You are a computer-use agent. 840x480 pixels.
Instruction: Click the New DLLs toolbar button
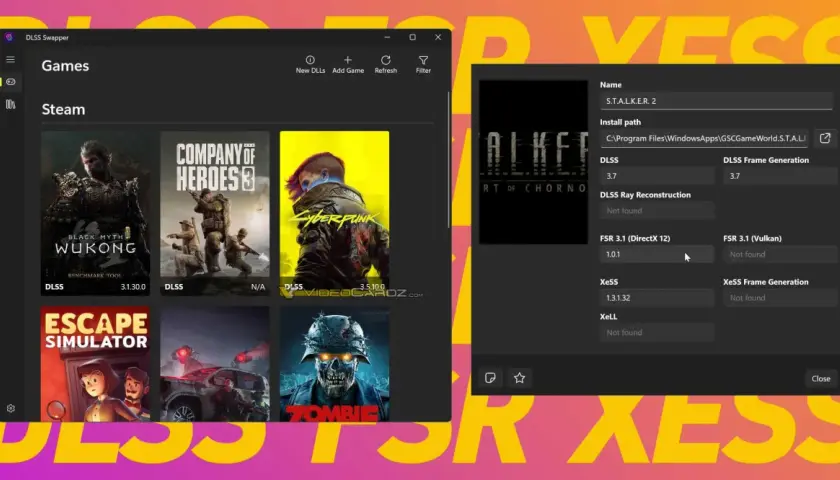(x=310, y=64)
